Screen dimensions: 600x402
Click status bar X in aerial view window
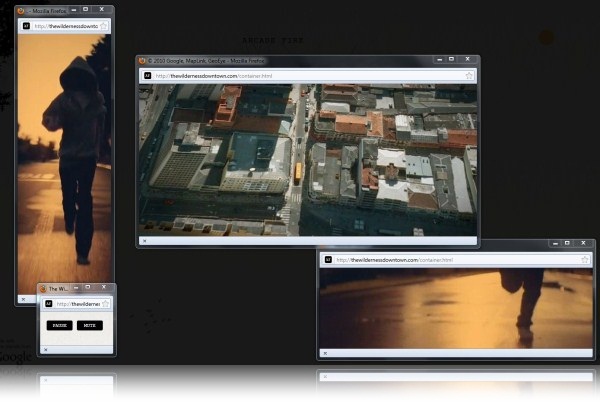pyautogui.click(x=144, y=241)
